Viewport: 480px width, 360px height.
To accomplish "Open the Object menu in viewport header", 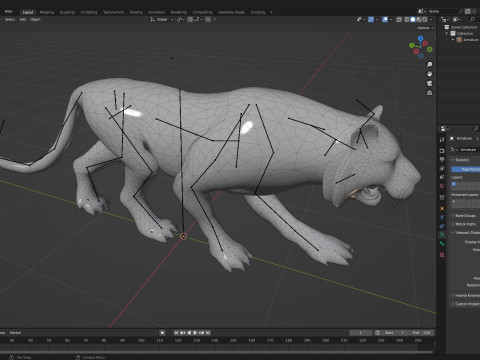I will click(35, 19).
